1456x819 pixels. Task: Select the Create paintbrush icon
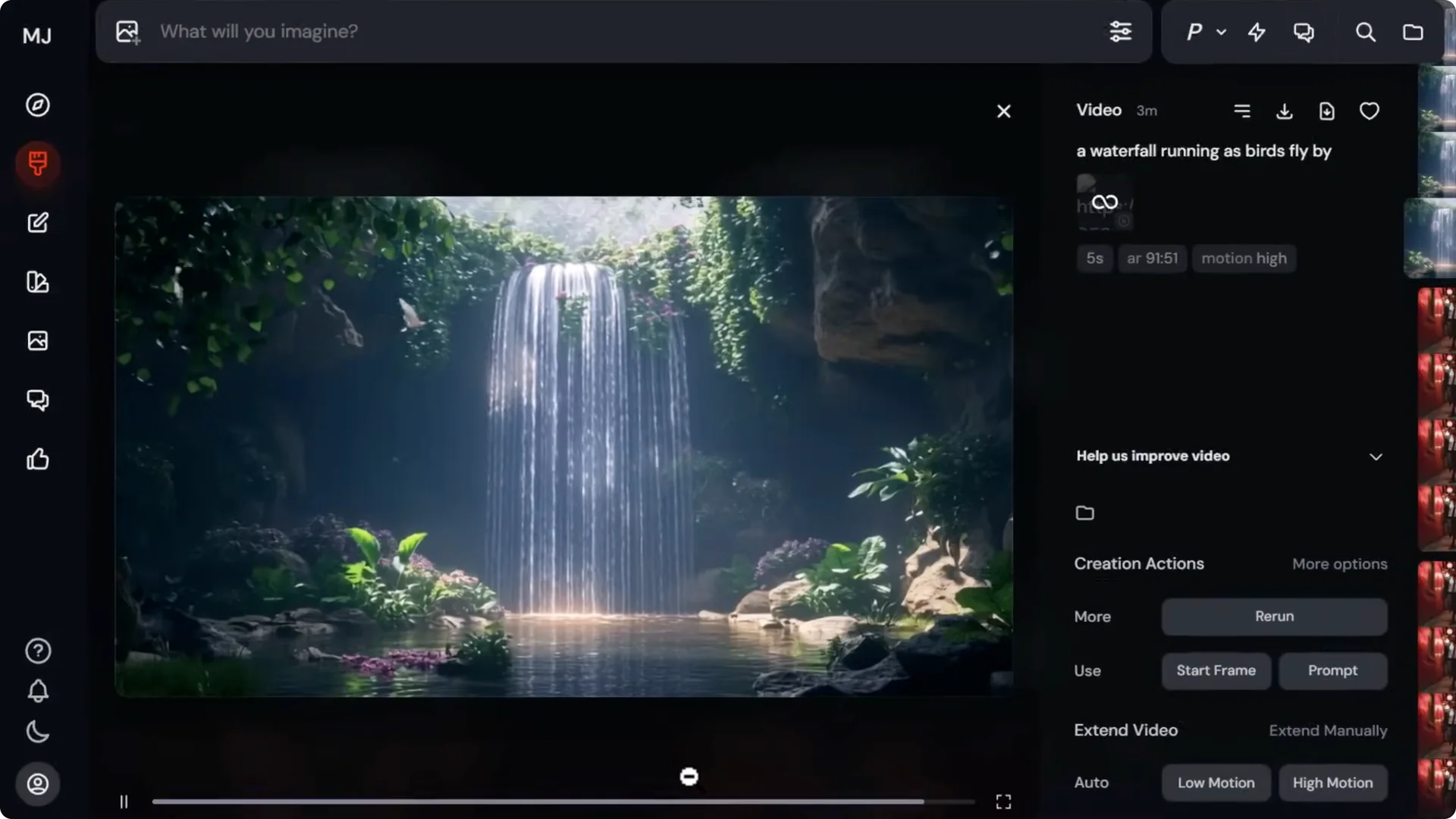38,164
